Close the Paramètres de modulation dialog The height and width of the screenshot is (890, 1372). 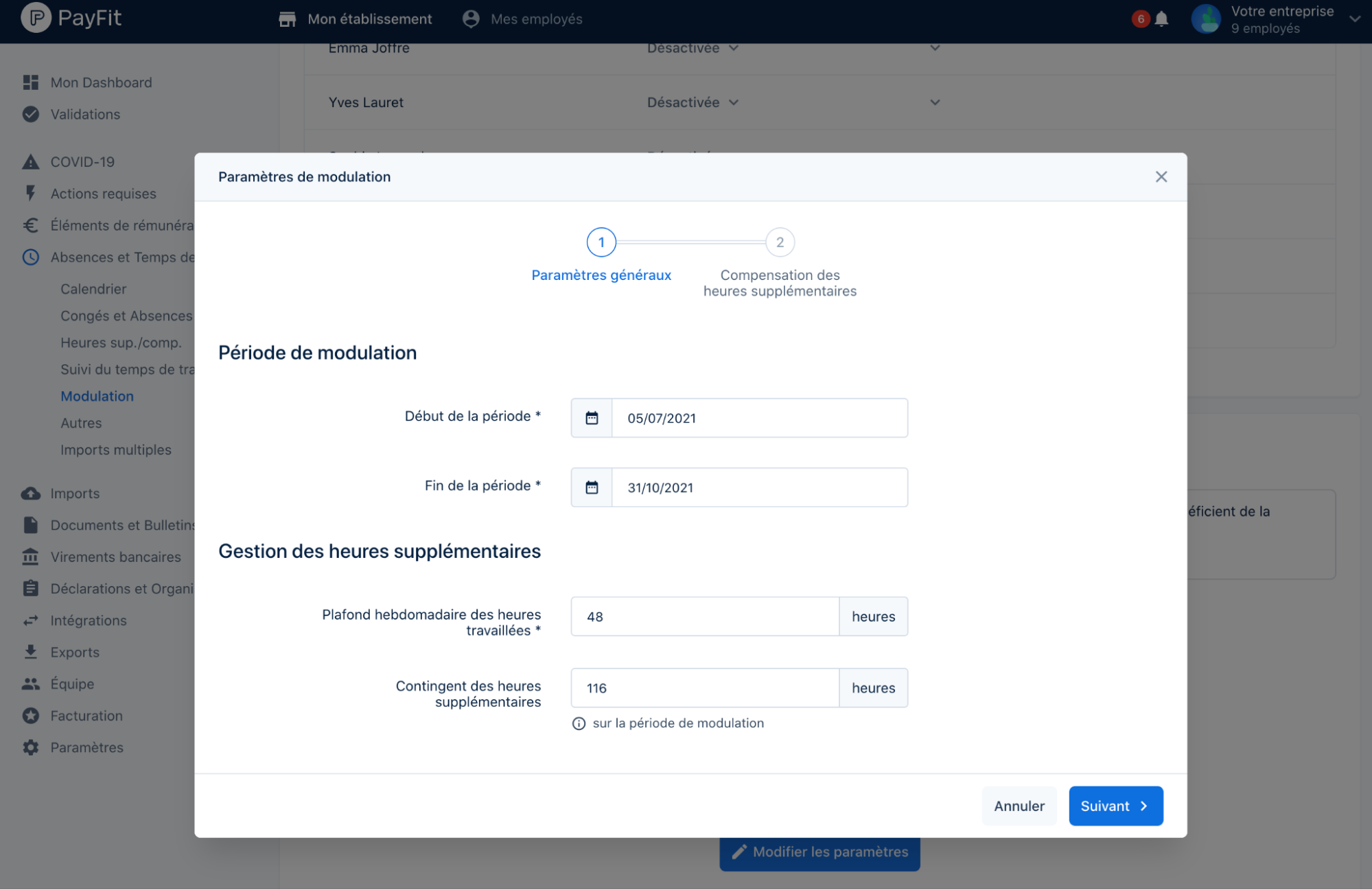[1161, 177]
